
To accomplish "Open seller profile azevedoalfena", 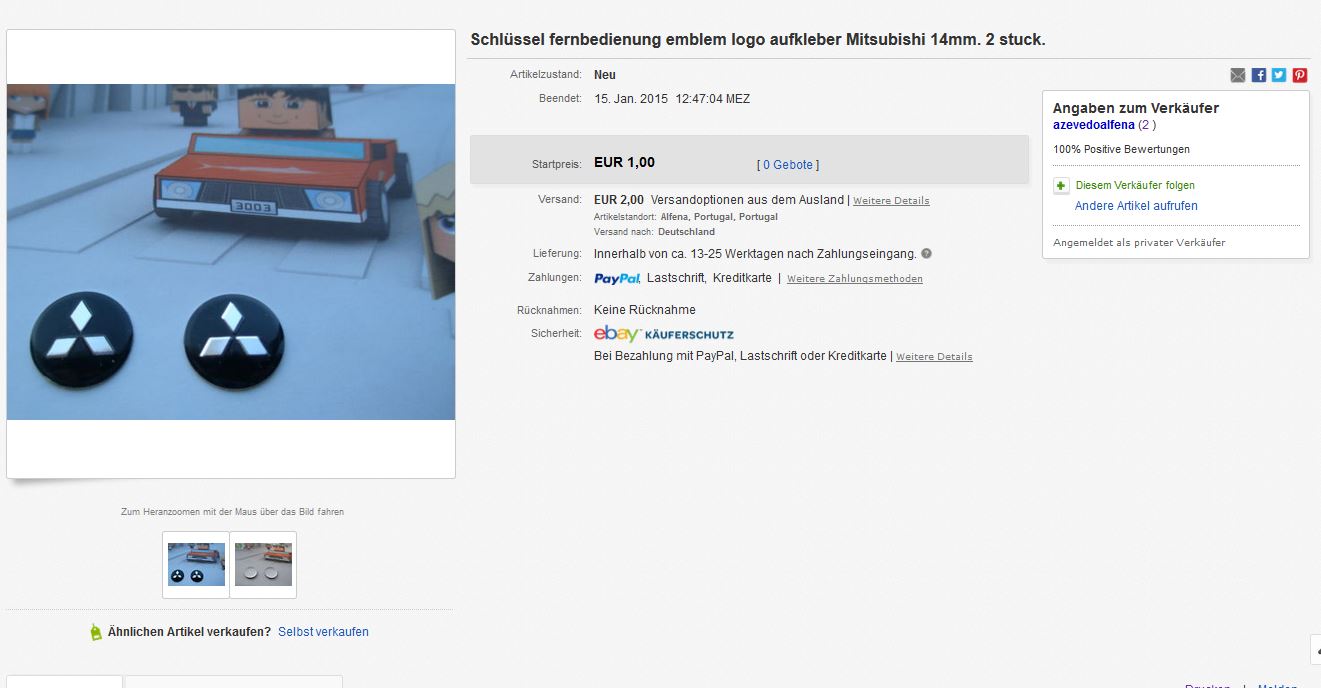I will click(x=1094, y=125).
